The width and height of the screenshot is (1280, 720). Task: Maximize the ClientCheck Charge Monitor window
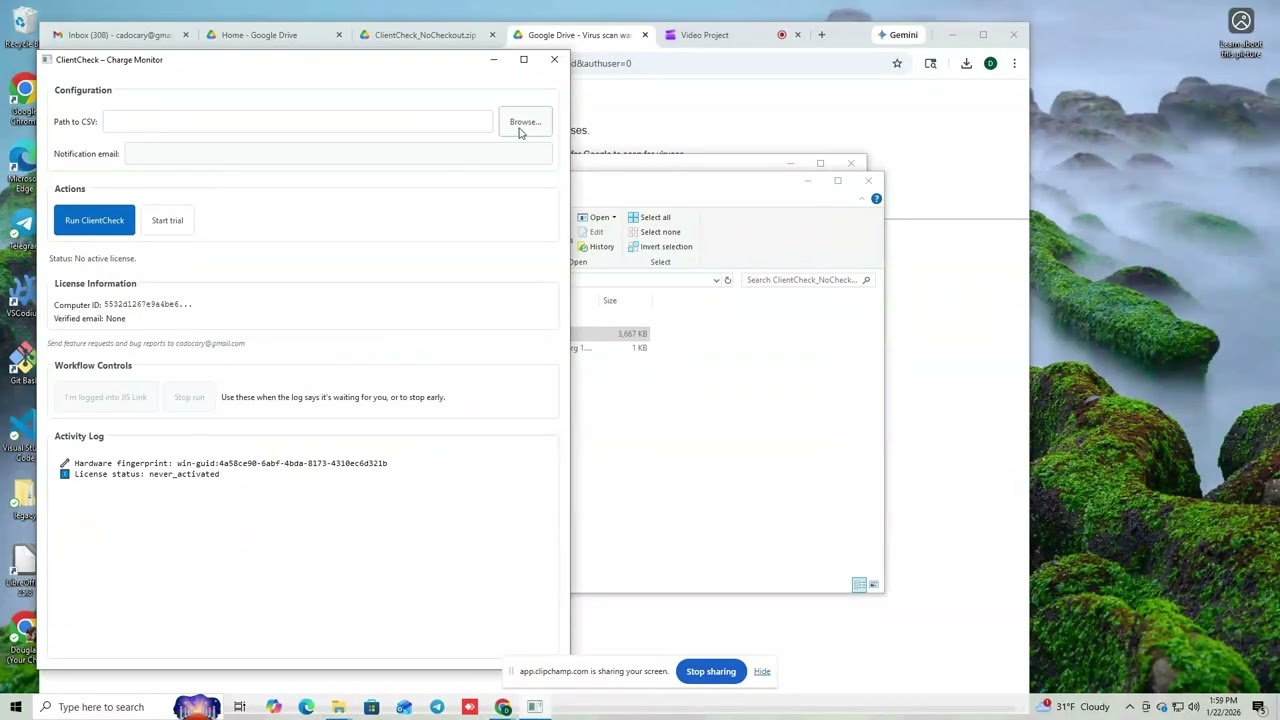523,60
